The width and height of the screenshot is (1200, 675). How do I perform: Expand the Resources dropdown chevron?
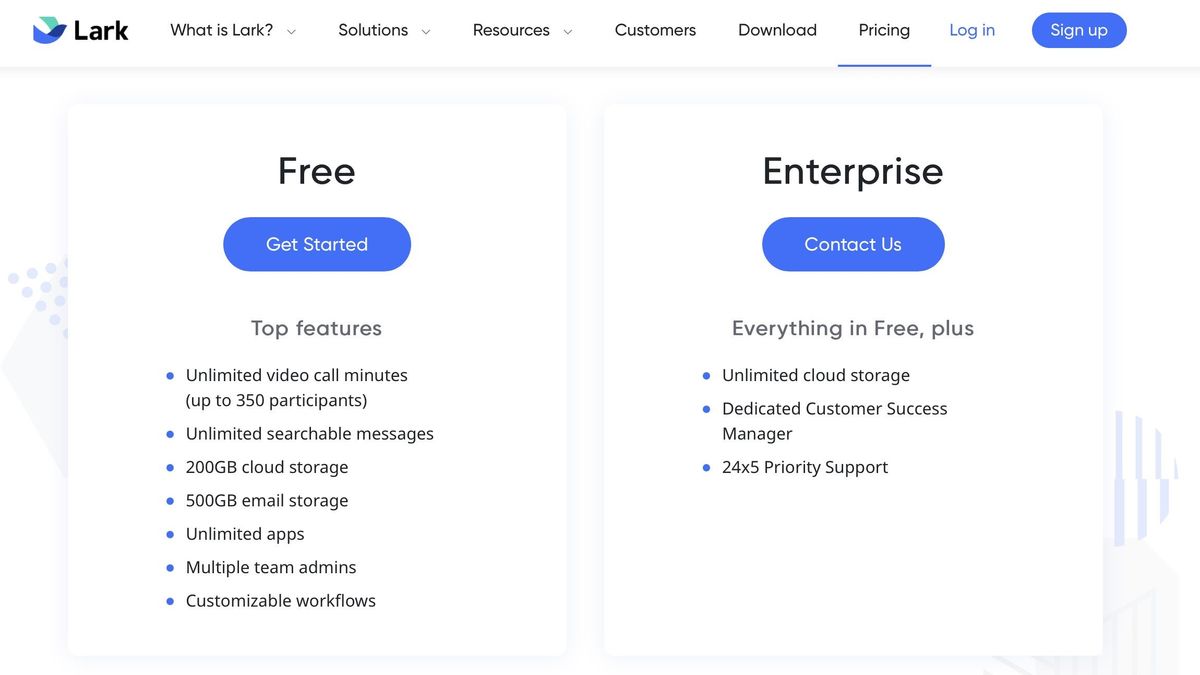tap(568, 32)
